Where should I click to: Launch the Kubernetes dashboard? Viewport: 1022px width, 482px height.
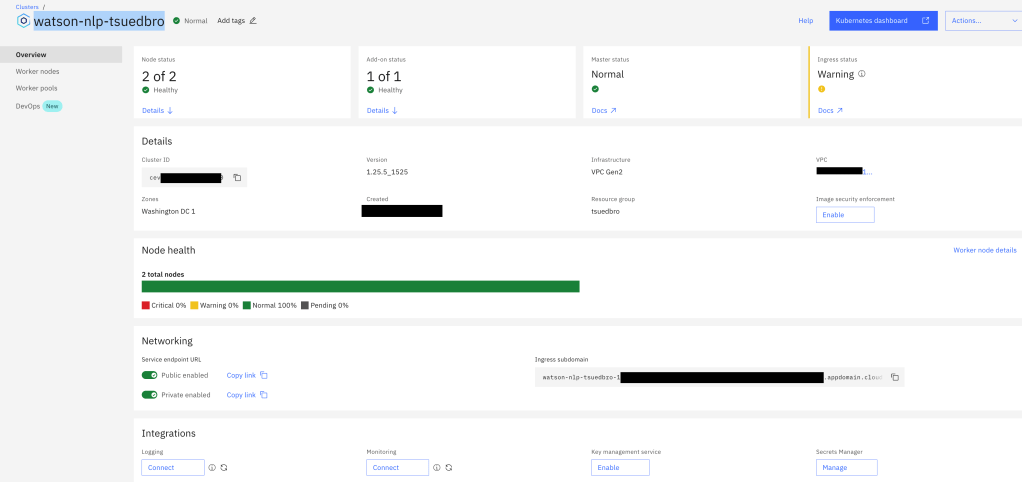pos(883,20)
